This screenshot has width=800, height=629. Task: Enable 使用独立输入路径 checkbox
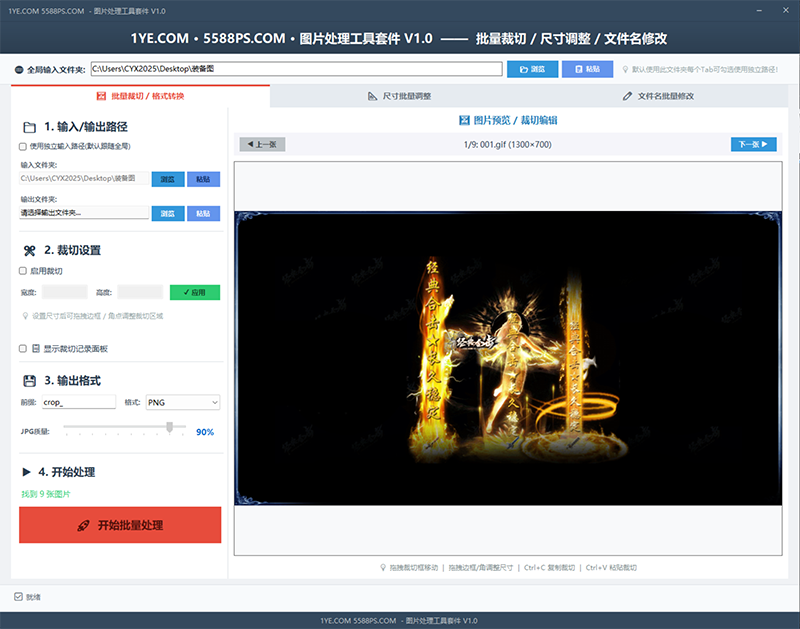(23, 146)
